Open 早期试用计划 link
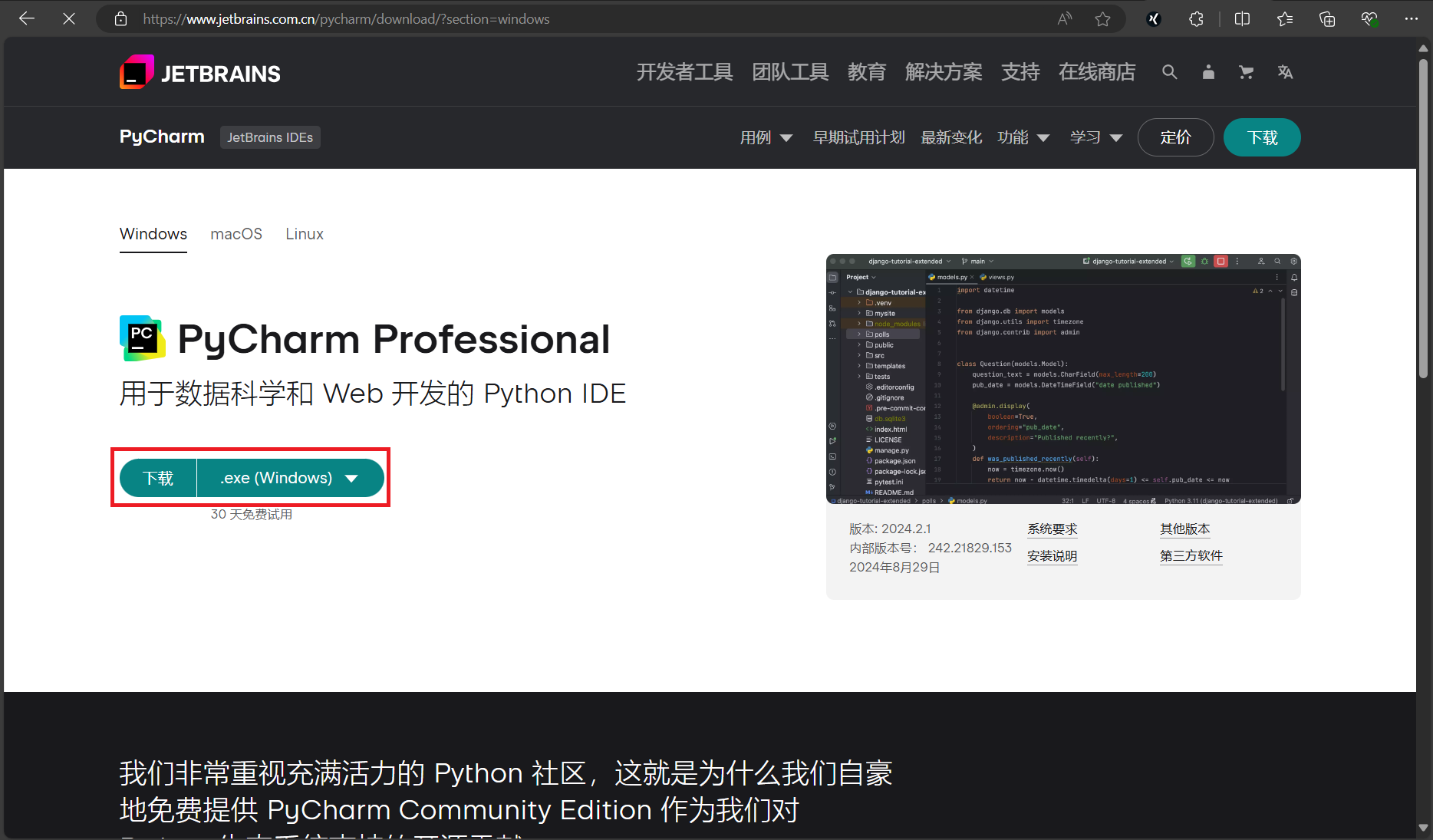 (x=859, y=137)
